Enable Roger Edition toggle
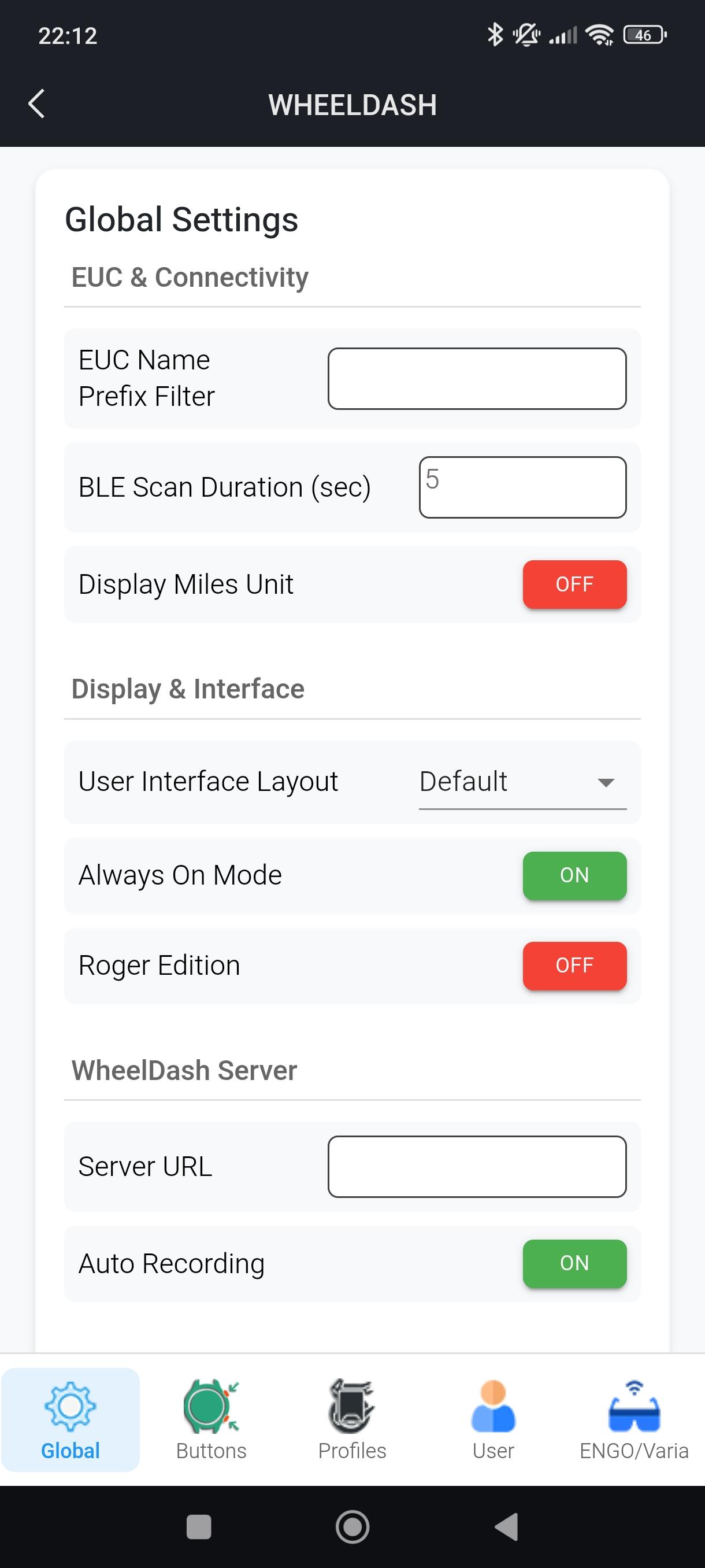 coord(574,966)
